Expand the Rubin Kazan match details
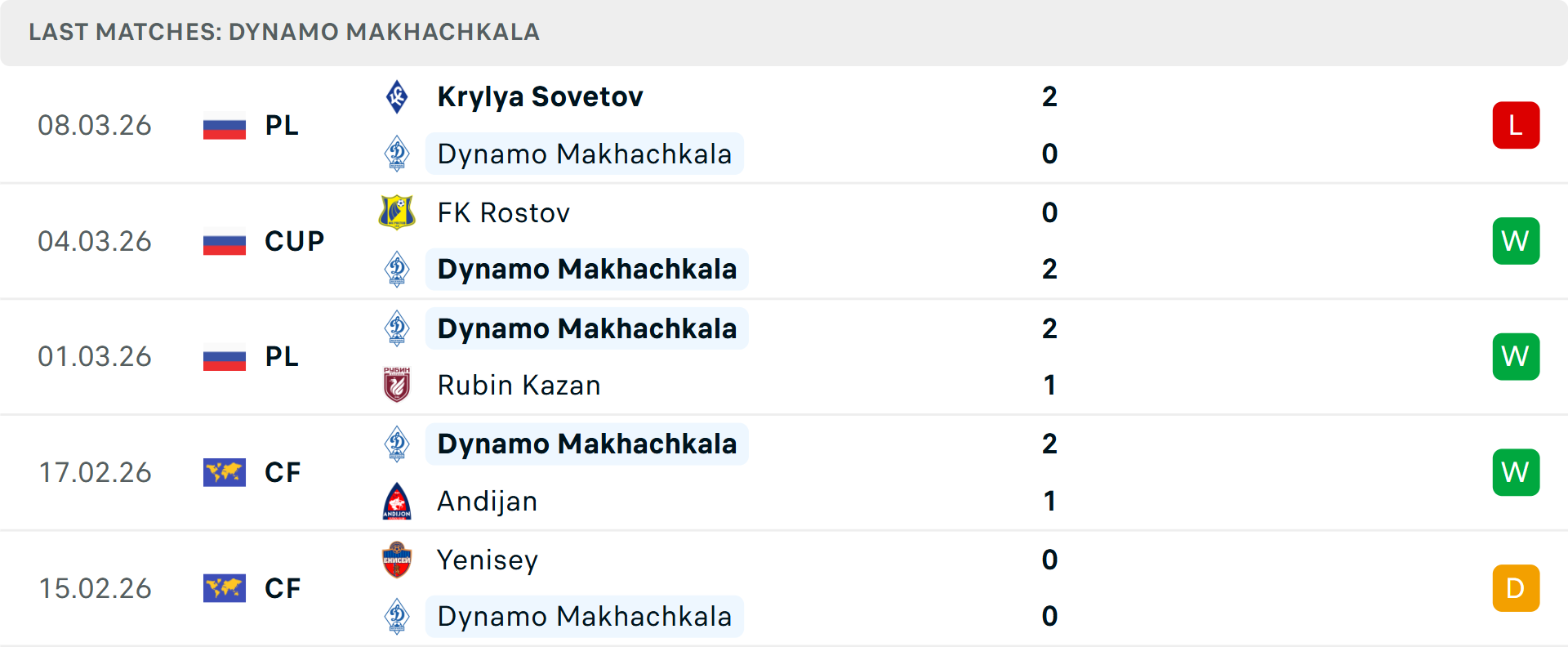1568x647 pixels. click(x=784, y=356)
